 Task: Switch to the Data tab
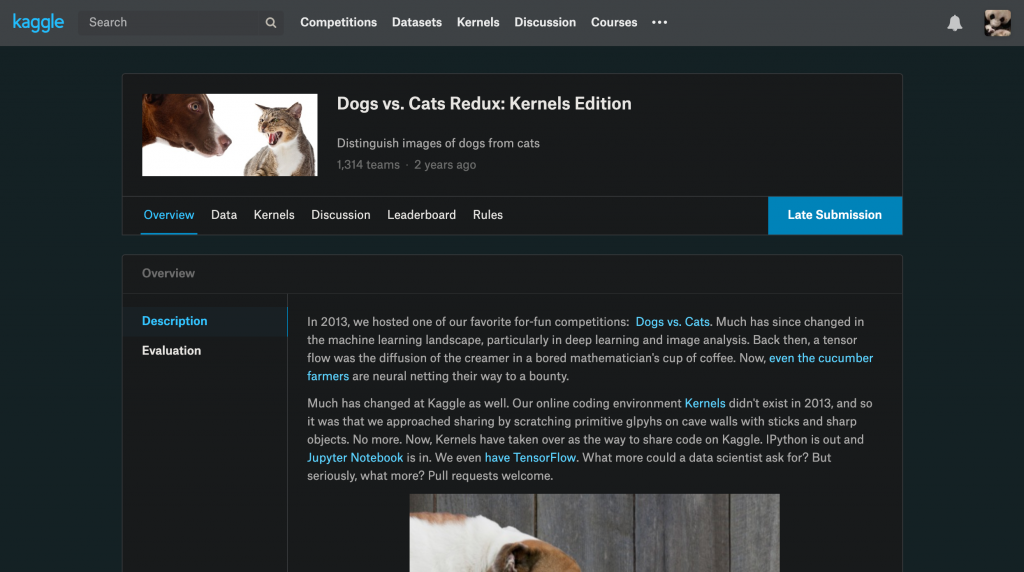[224, 215]
